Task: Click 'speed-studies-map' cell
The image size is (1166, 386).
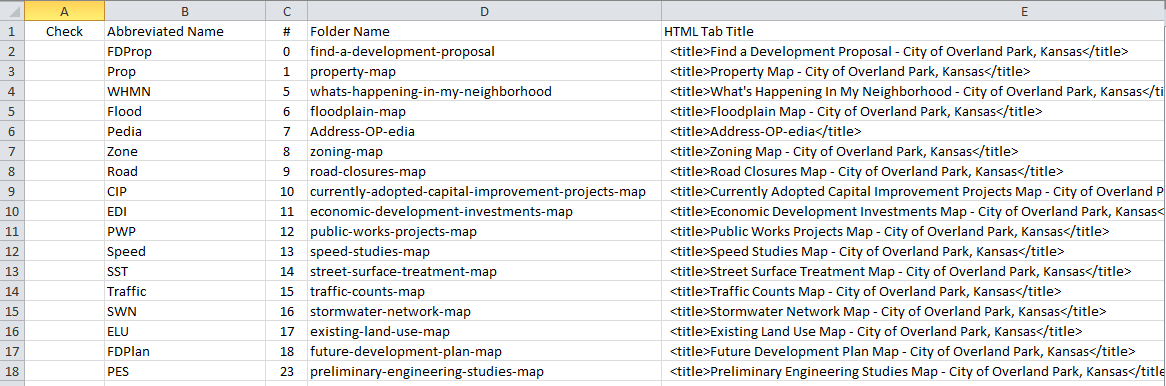Action: (484, 252)
